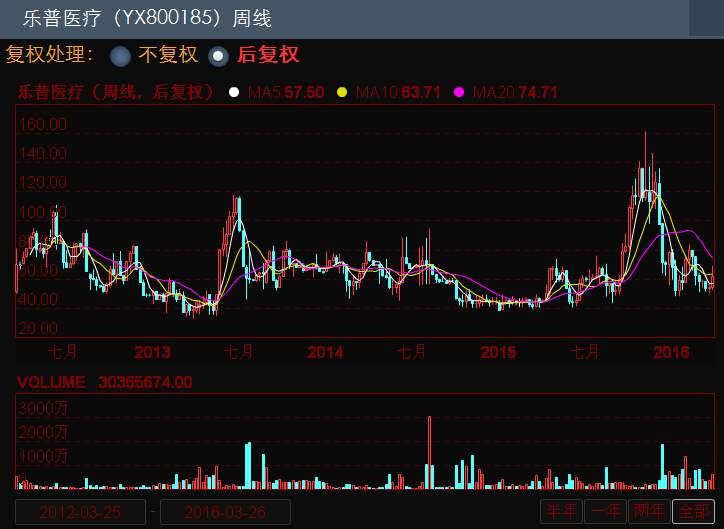
Task: Select the 后复权 radio button
Action: pyautogui.click(x=218, y=56)
